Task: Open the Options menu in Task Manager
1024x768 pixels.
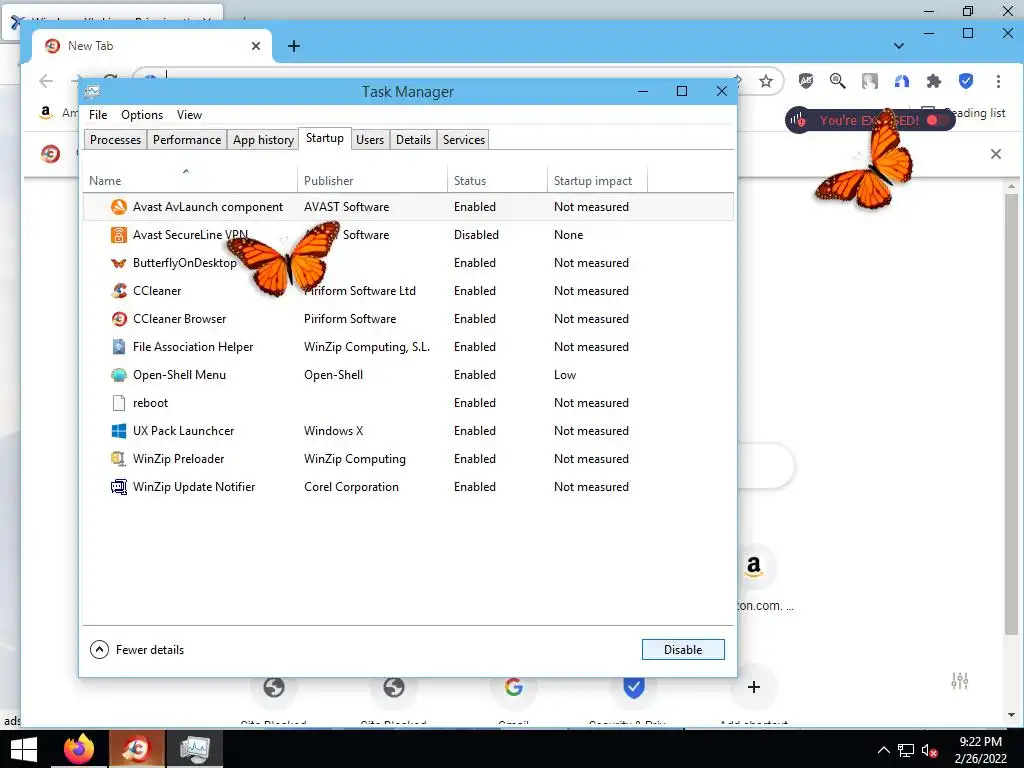Action: pos(142,115)
